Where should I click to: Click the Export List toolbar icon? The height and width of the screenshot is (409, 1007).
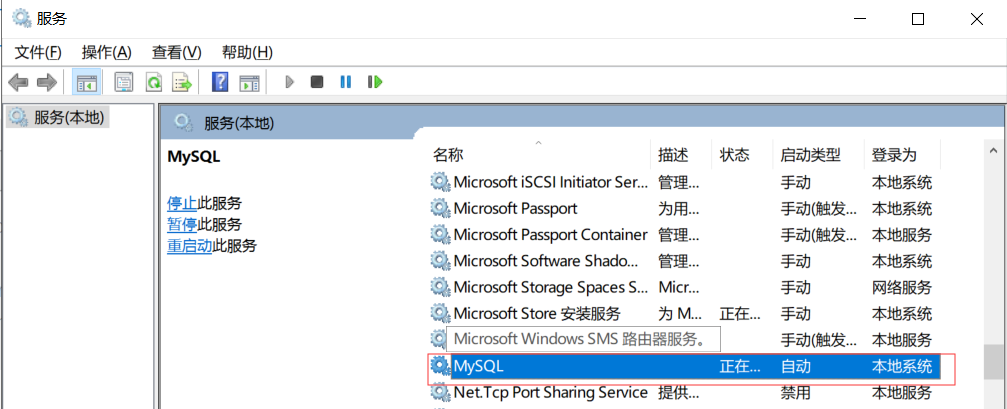pyautogui.click(x=182, y=82)
